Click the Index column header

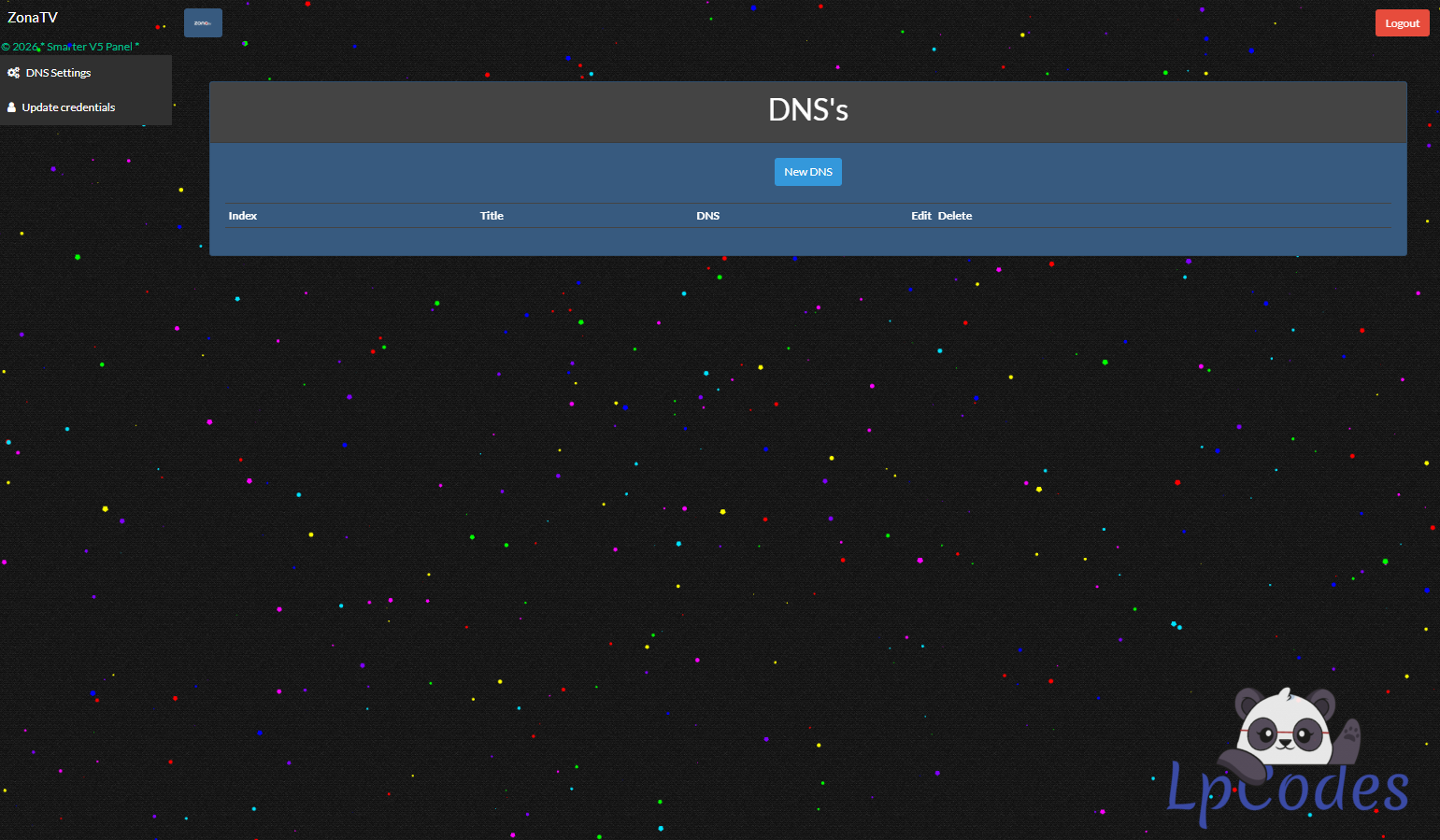[243, 216]
